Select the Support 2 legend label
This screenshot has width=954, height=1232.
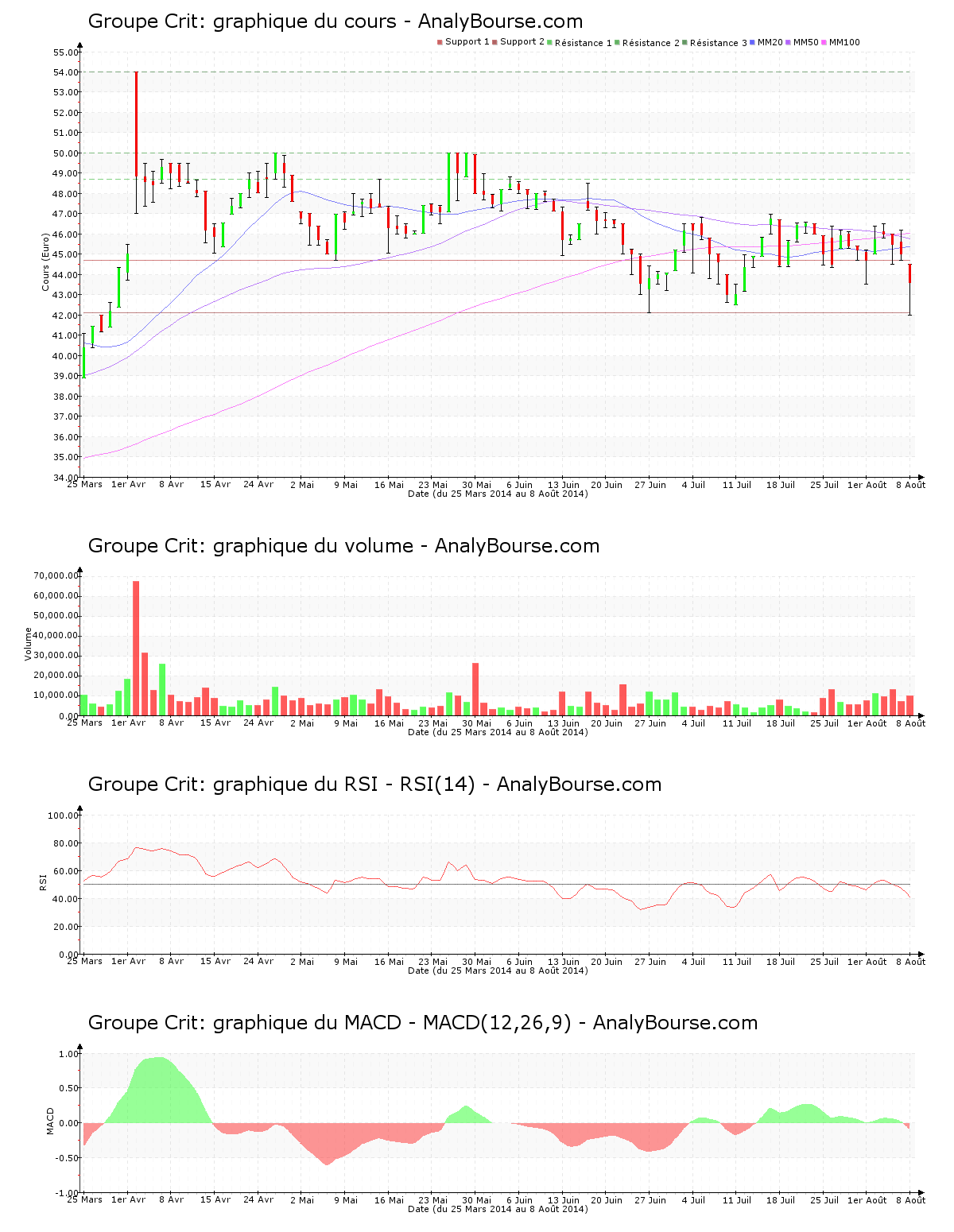click(x=522, y=42)
